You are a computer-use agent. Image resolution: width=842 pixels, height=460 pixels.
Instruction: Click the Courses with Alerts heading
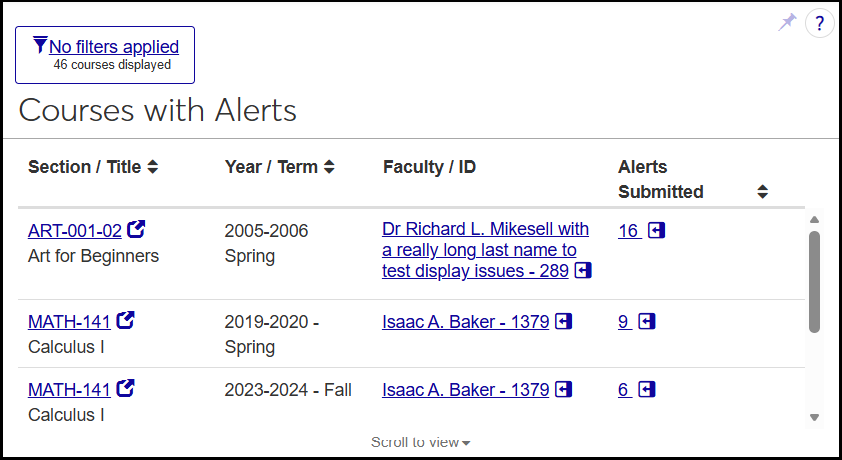tap(157, 111)
